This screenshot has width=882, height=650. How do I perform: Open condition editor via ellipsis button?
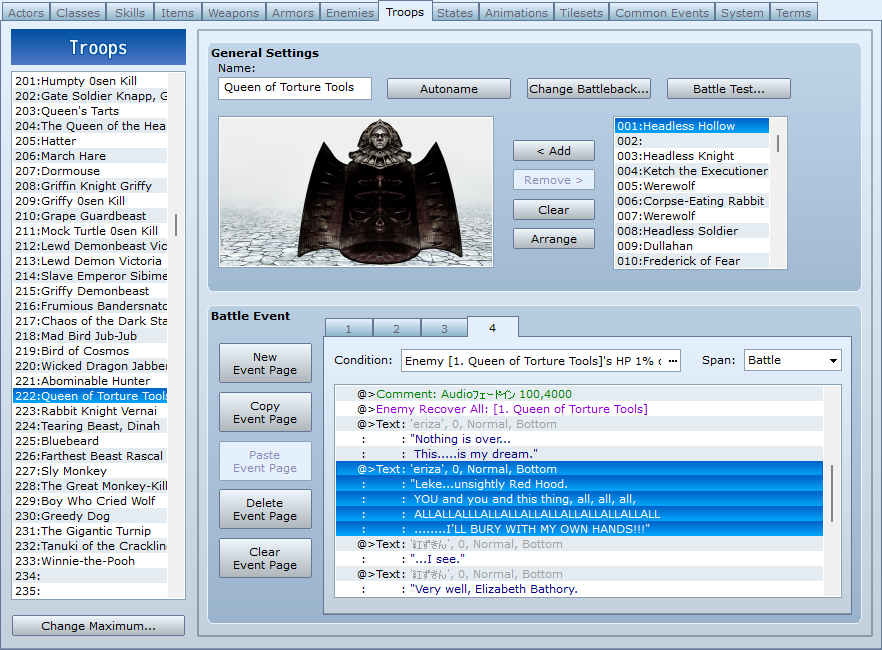673,361
